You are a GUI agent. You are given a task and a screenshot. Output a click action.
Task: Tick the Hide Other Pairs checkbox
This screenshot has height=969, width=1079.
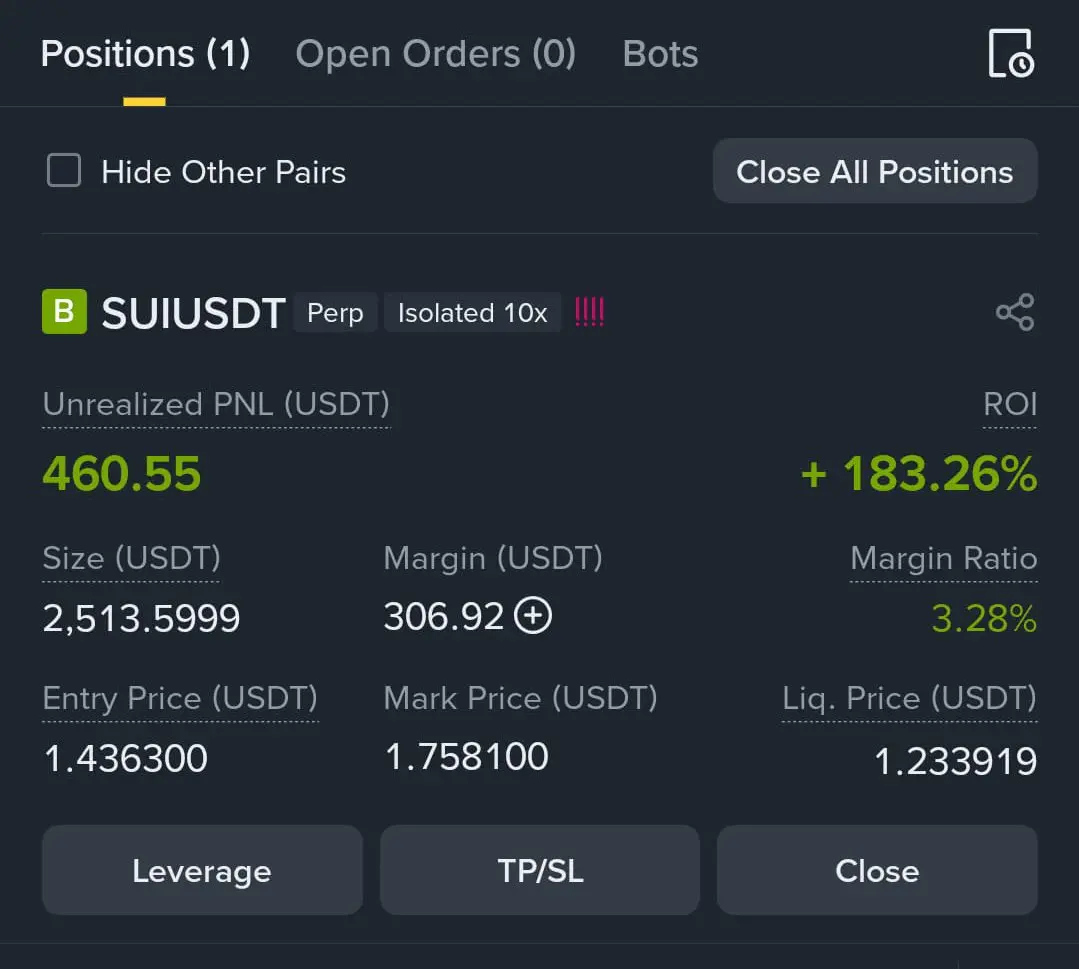[x=64, y=171]
